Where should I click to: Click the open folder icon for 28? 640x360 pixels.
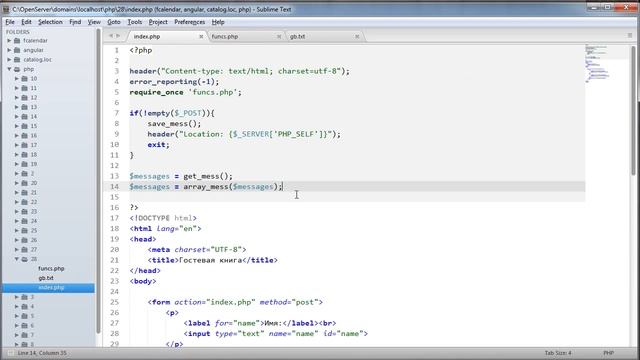tap(24, 259)
